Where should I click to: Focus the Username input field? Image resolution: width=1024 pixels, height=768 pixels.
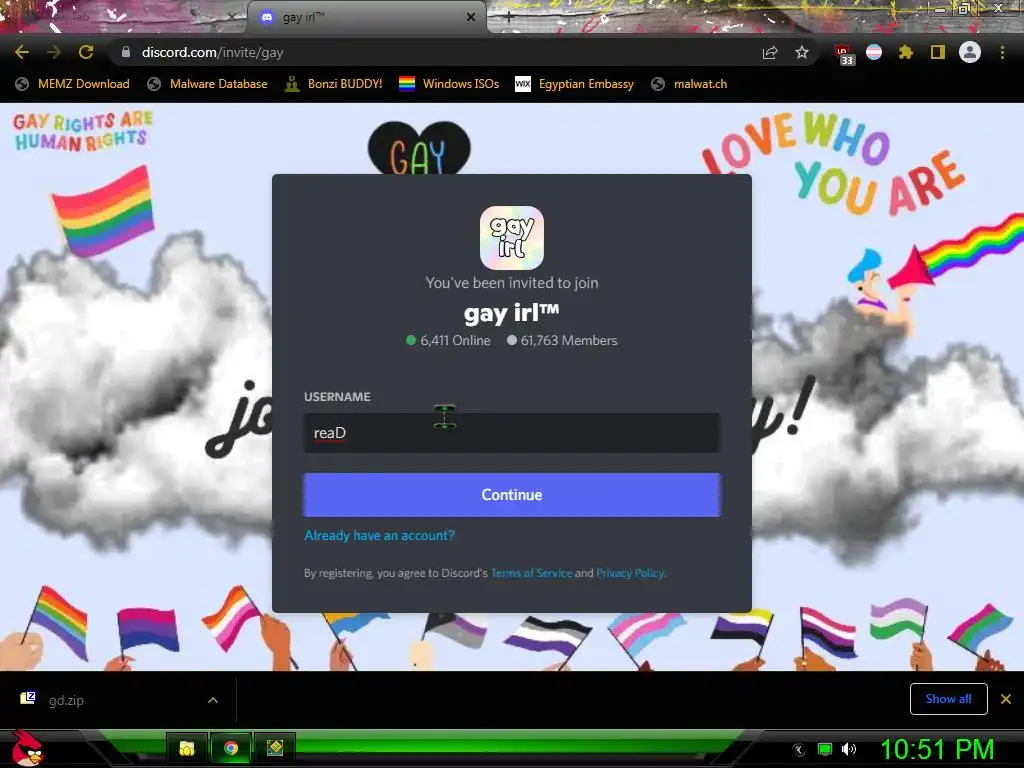coord(512,432)
